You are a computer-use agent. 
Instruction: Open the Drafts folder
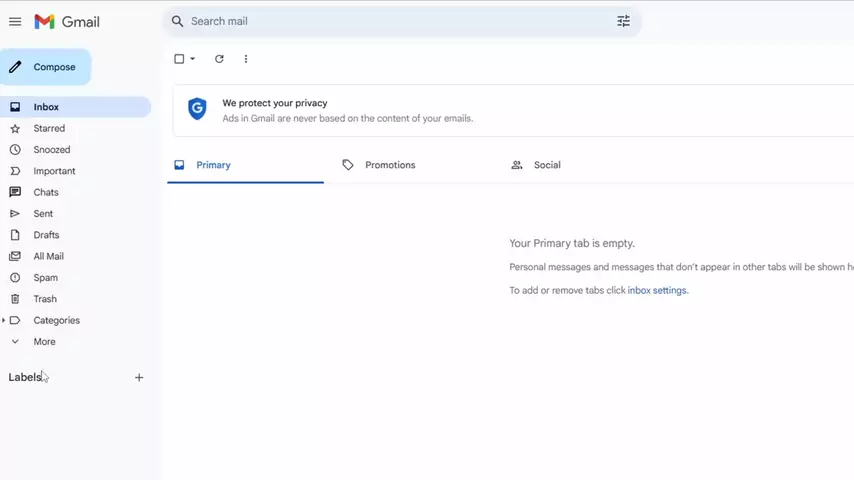[x=46, y=235]
